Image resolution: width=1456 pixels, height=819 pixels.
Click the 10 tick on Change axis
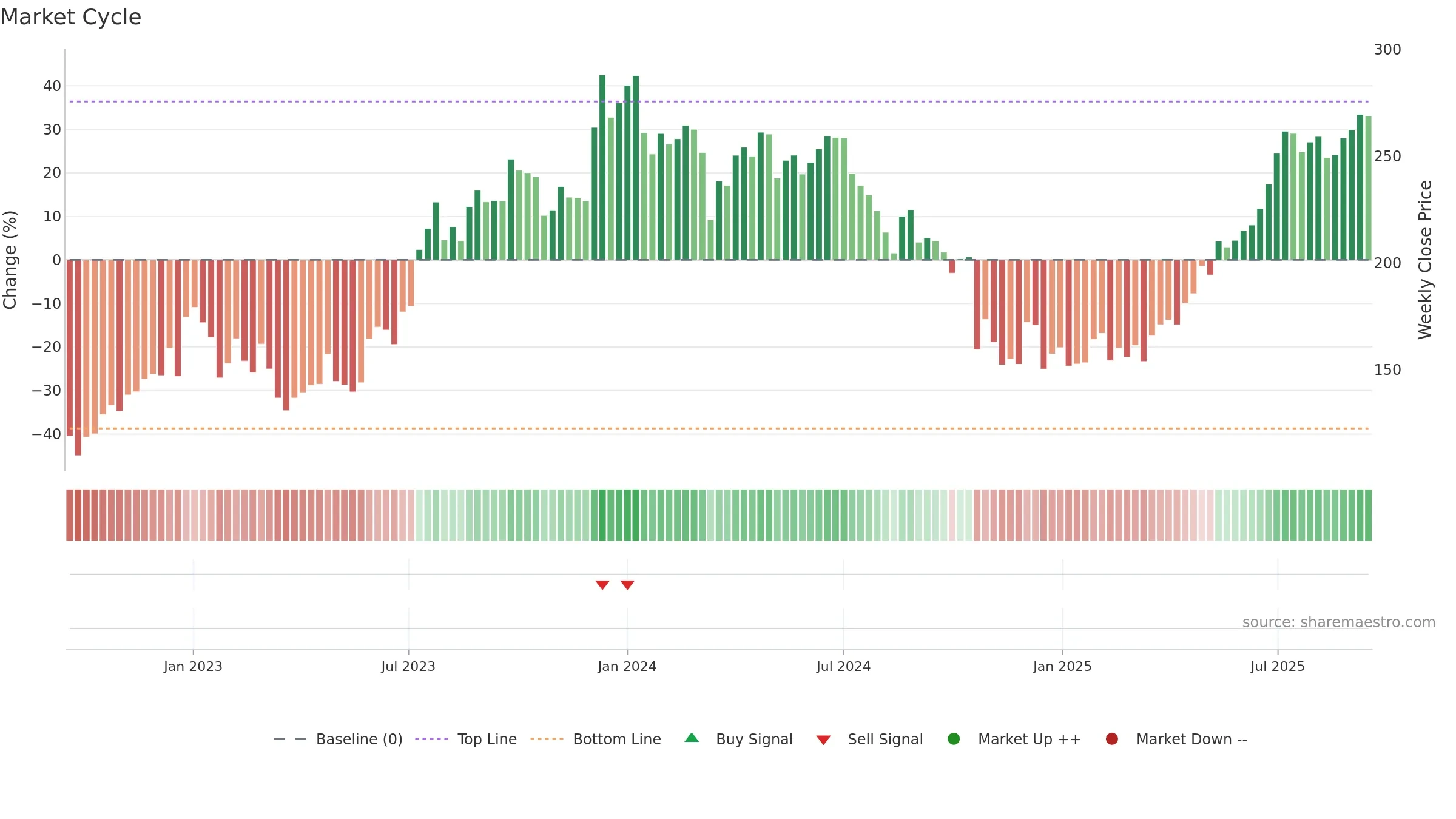52,217
